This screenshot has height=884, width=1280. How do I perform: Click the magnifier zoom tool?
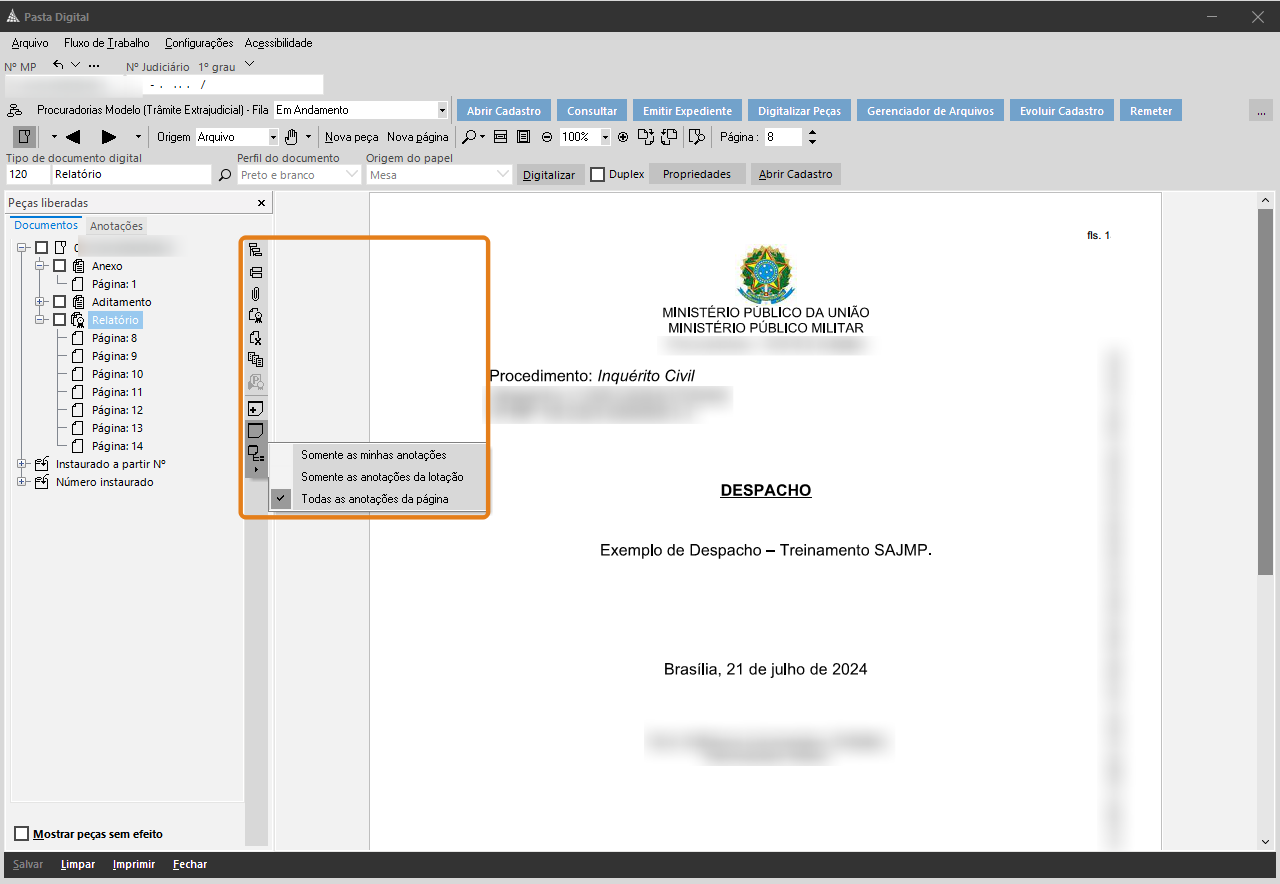(x=468, y=137)
